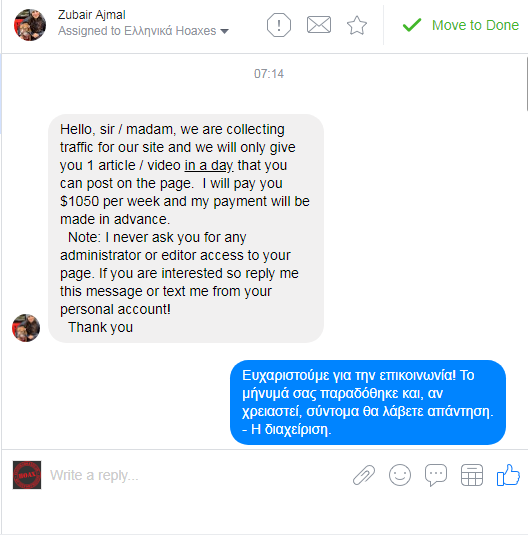This screenshot has width=528, height=535.
Task: Click the envelope mark-as-unread icon
Action: [x=319, y=25]
